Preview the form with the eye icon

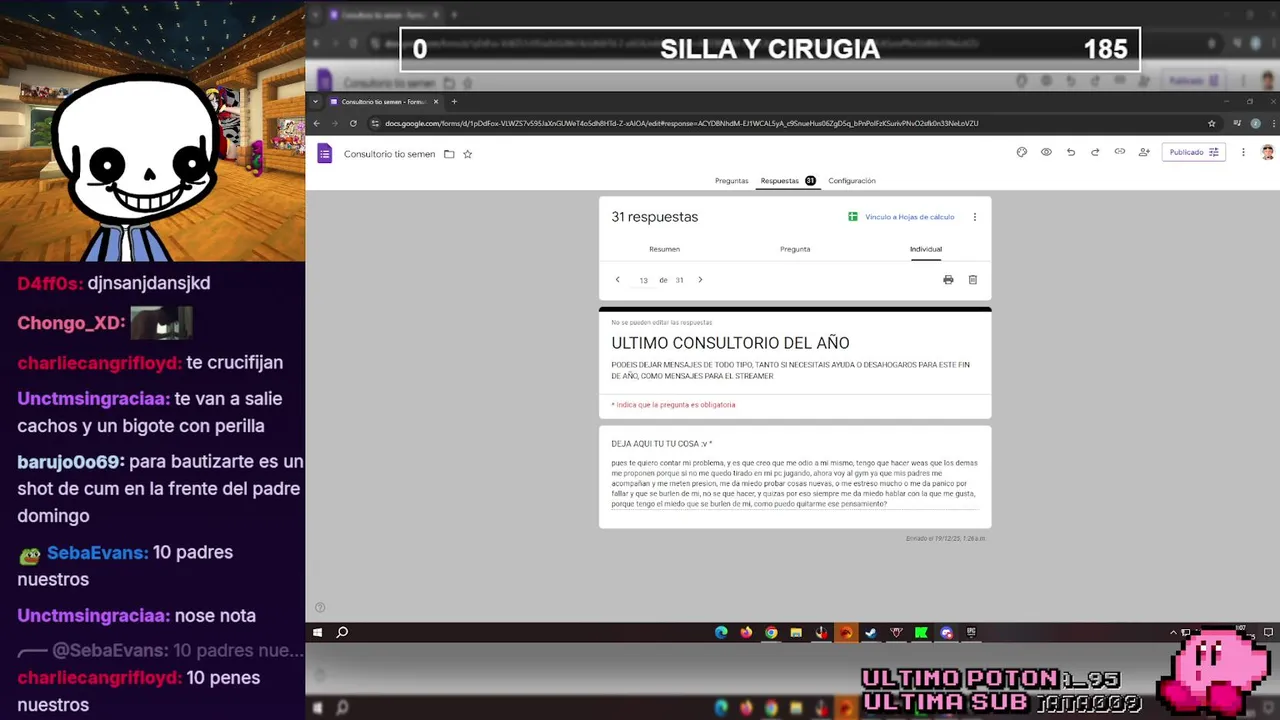click(x=1046, y=152)
